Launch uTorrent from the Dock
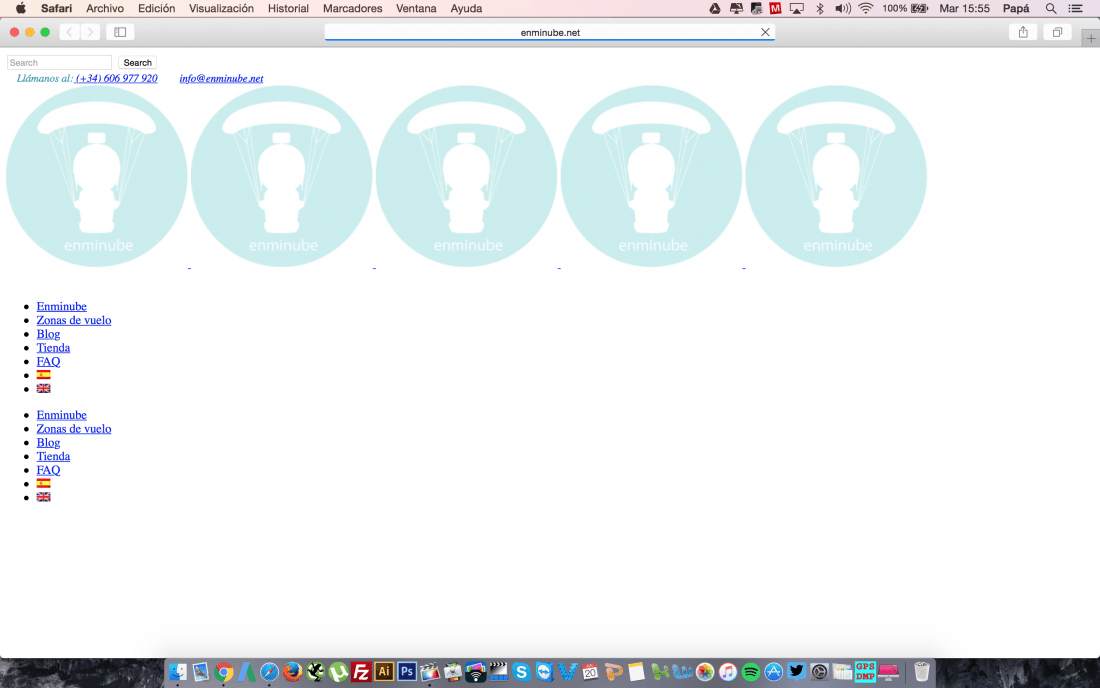This screenshot has height=688, width=1100. 338,672
